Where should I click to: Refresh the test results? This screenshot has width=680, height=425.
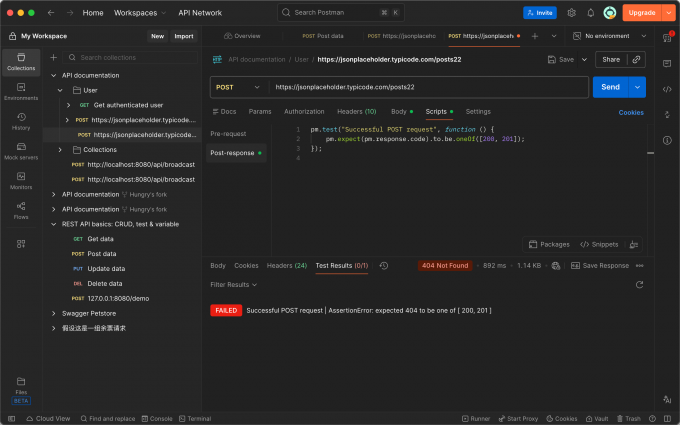click(x=639, y=284)
